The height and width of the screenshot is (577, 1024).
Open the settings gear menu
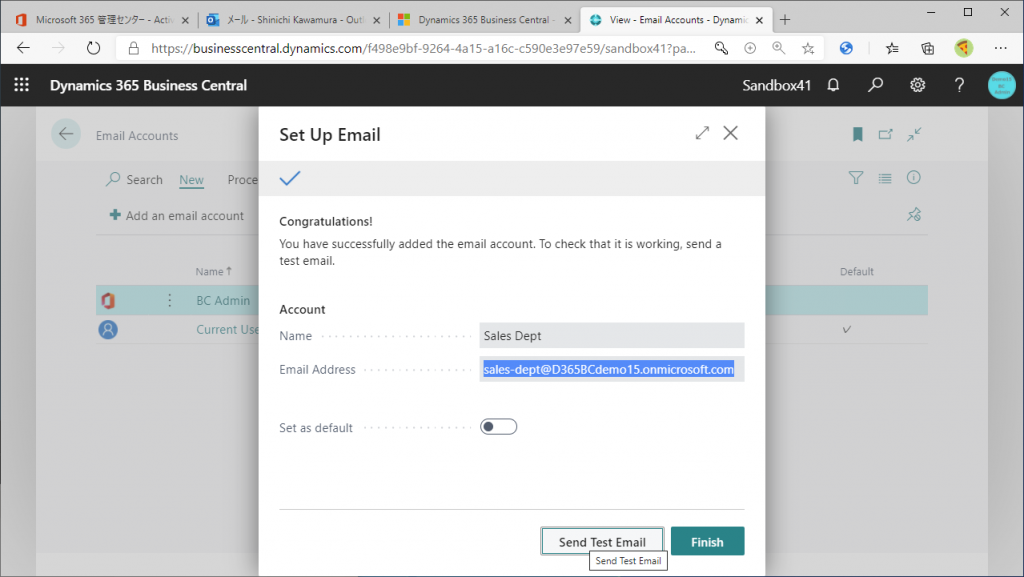click(918, 85)
